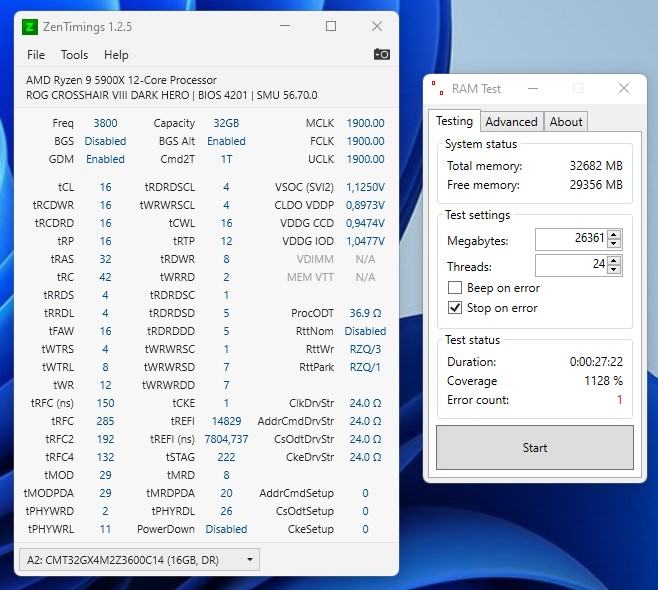This screenshot has height=590, width=658.
Task: Click the FCLK value 1900.00
Action: tap(365, 141)
